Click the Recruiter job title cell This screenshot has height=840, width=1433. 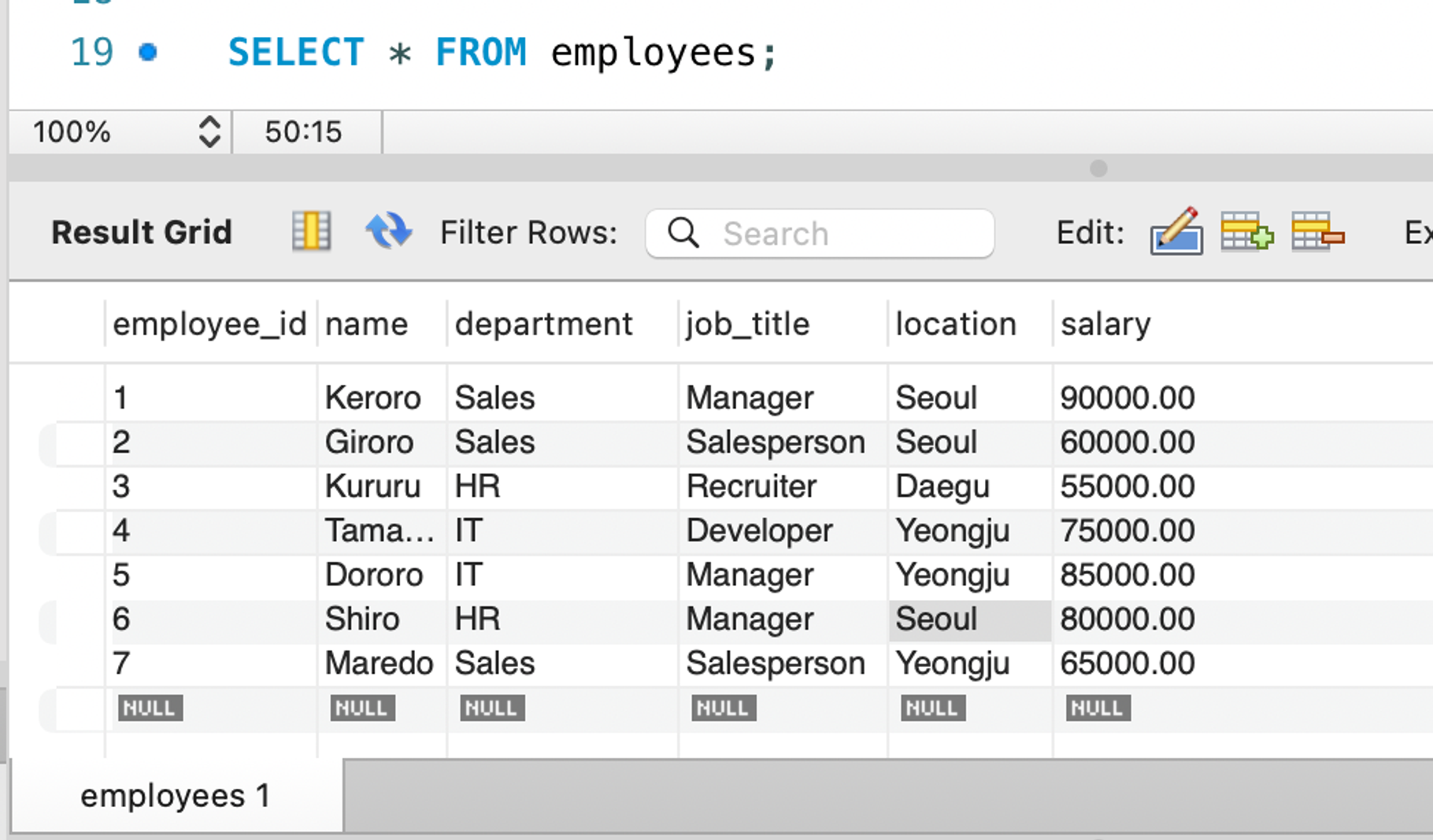(751, 487)
